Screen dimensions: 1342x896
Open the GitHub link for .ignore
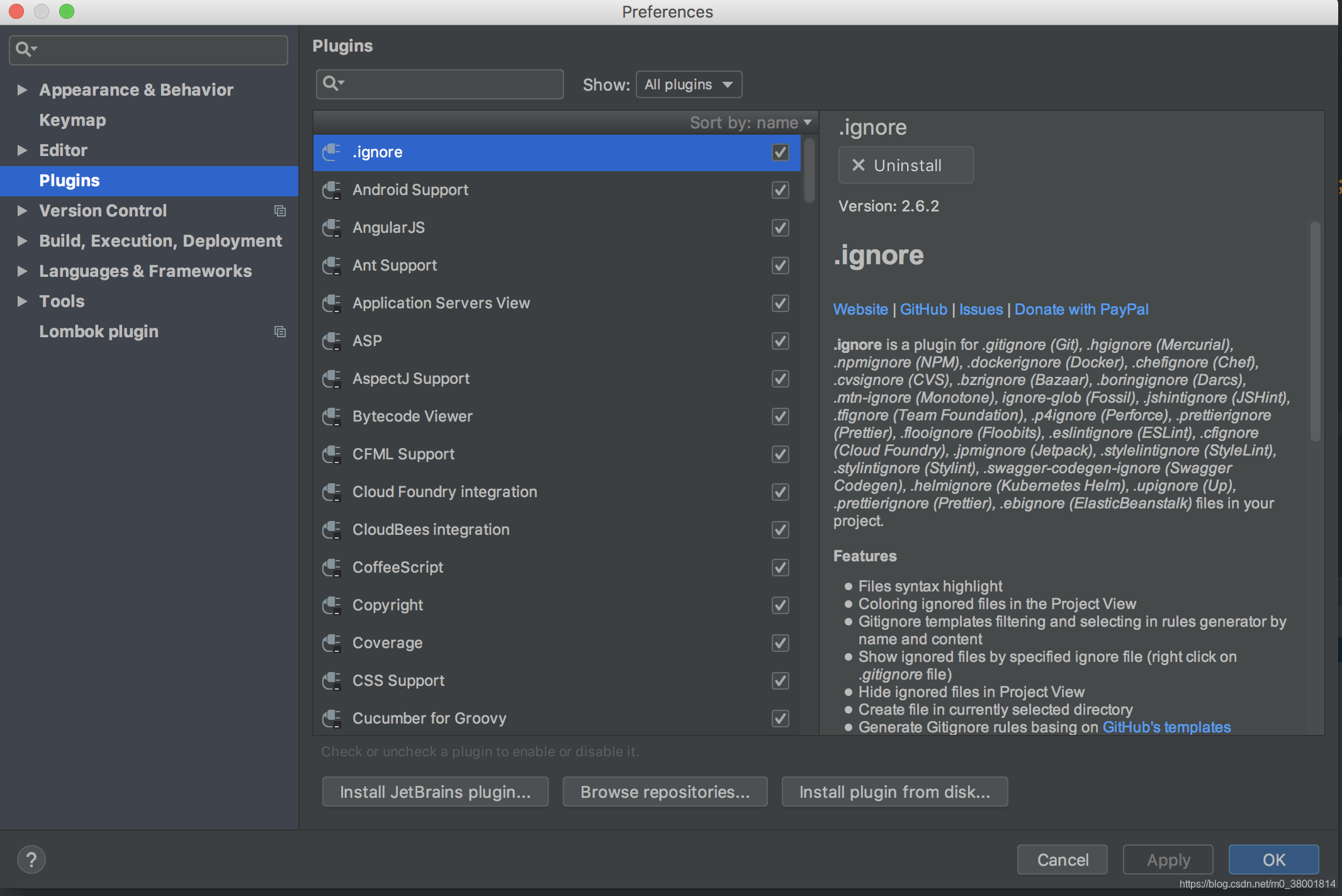click(923, 310)
